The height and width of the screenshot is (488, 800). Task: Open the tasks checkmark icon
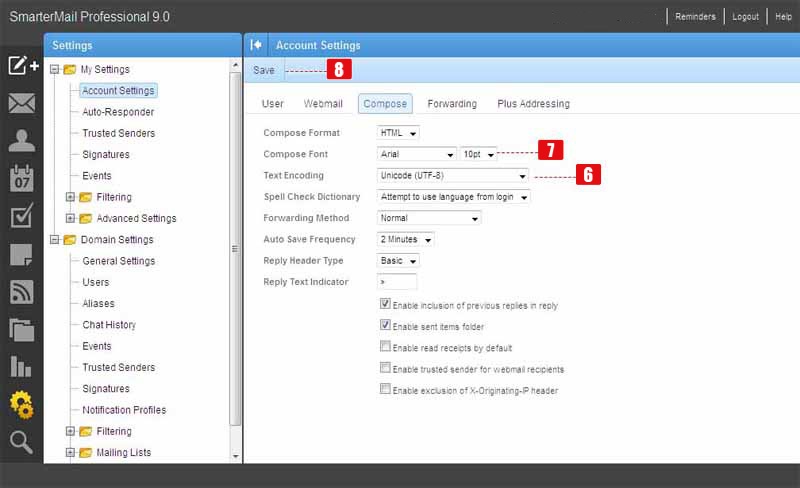pyautogui.click(x=21, y=217)
